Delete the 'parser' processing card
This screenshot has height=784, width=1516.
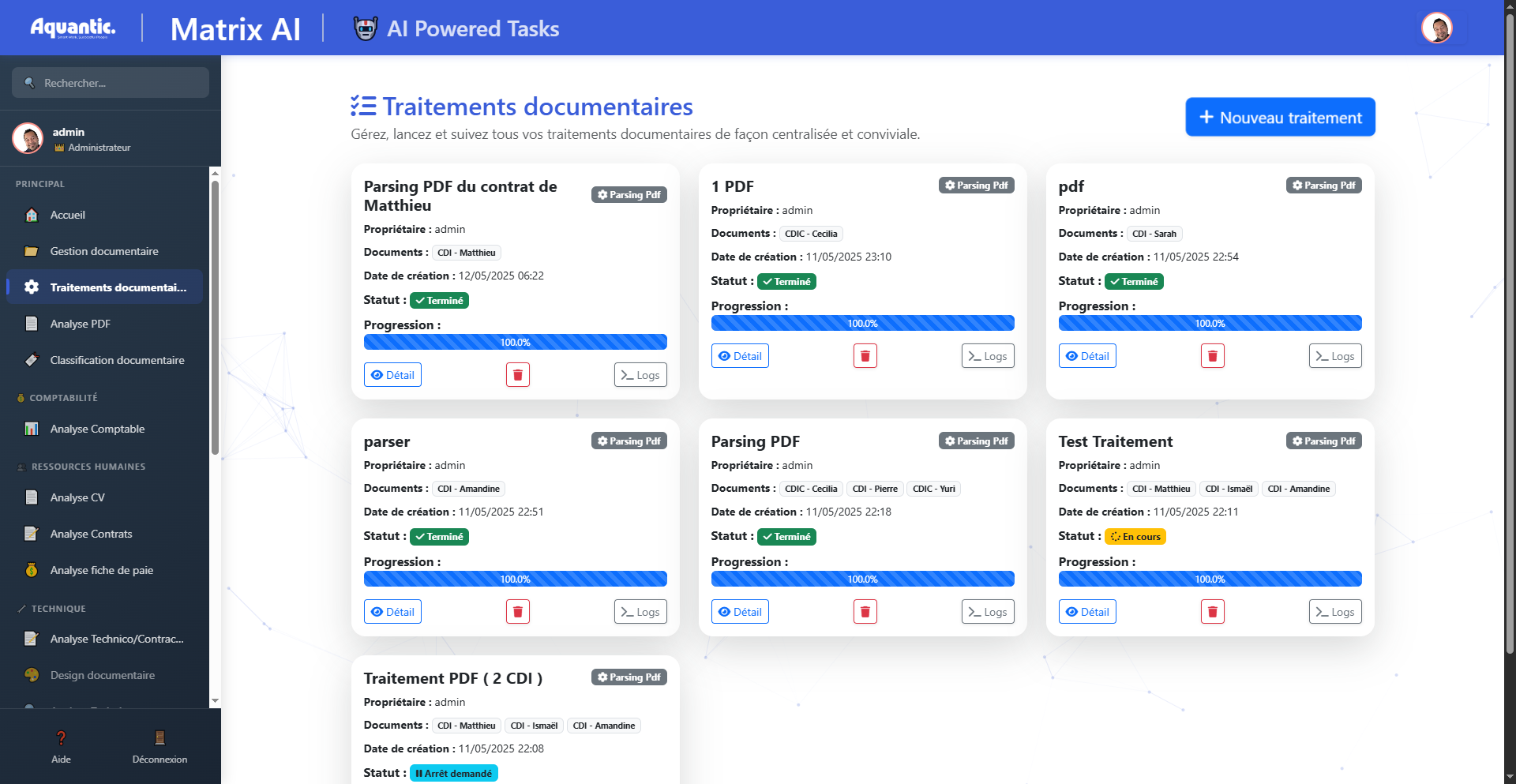517,612
